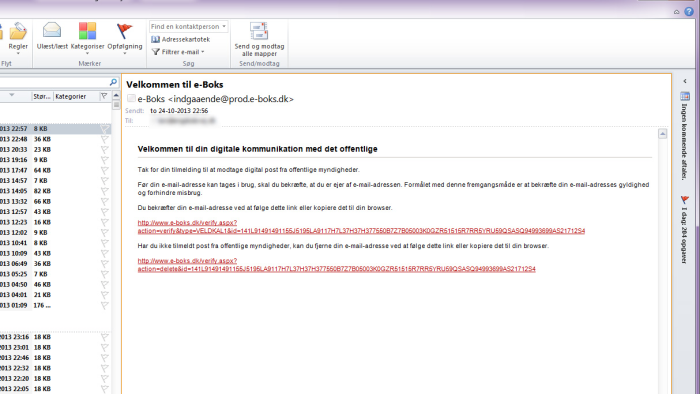The width and height of the screenshot is (700, 394).
Task: Select the 22:32 18 KB message
Action: click(x=55, y=368)
